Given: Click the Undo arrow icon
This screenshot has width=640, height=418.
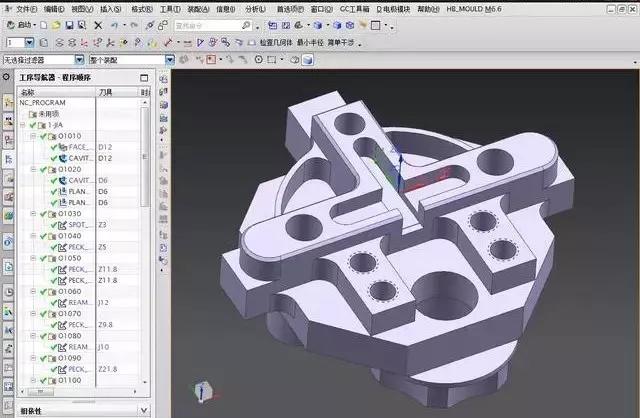Looking at the screenshot, I should coord(115,25).
